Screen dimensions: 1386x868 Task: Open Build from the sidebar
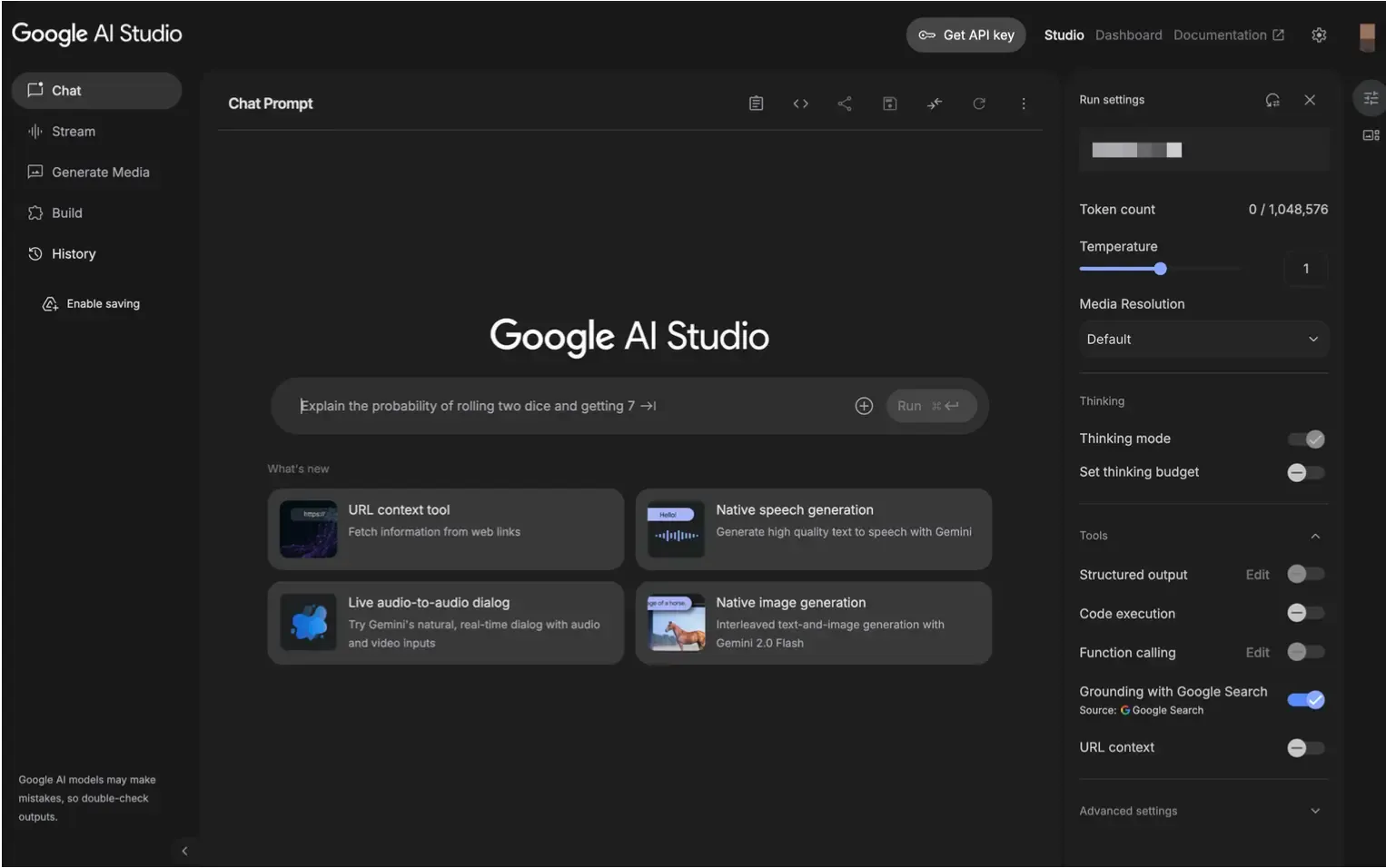[96, 212]
